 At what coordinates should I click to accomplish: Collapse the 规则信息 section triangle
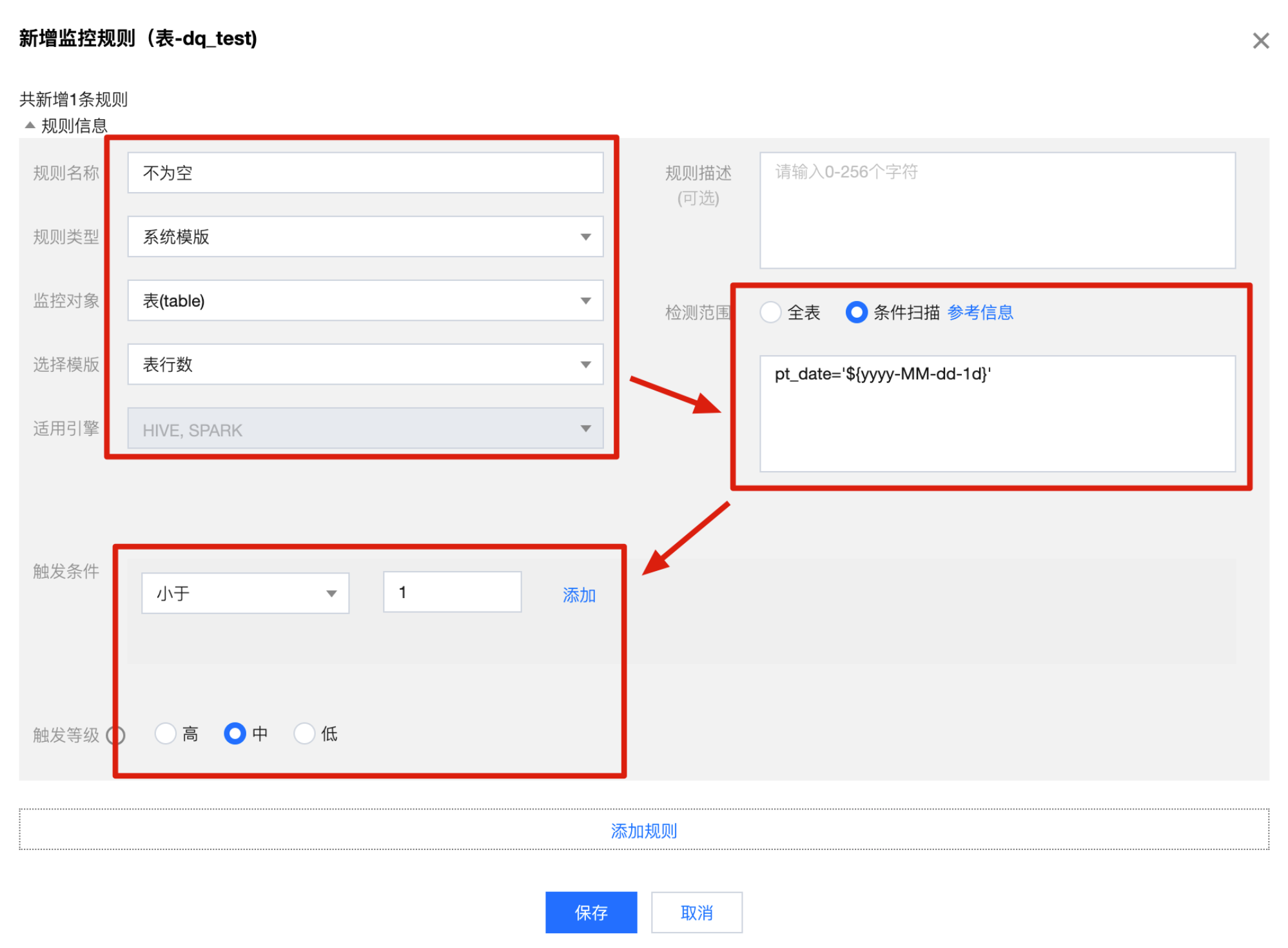click(x=30, y=125)
